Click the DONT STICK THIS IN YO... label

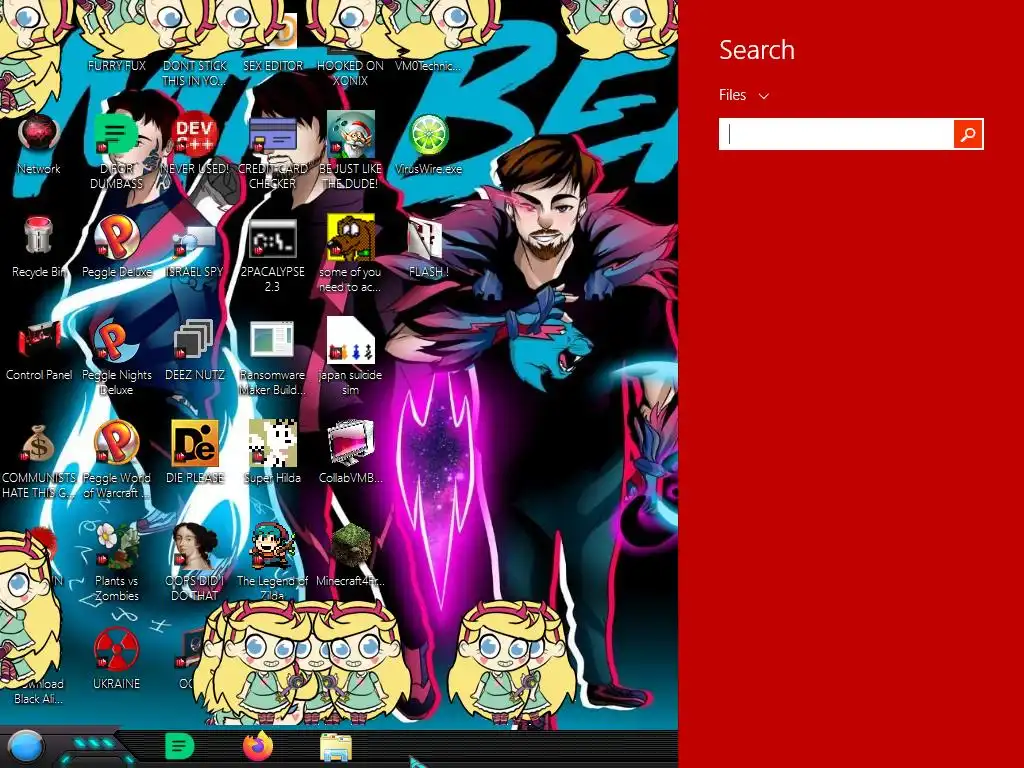[x=195, y=73]
